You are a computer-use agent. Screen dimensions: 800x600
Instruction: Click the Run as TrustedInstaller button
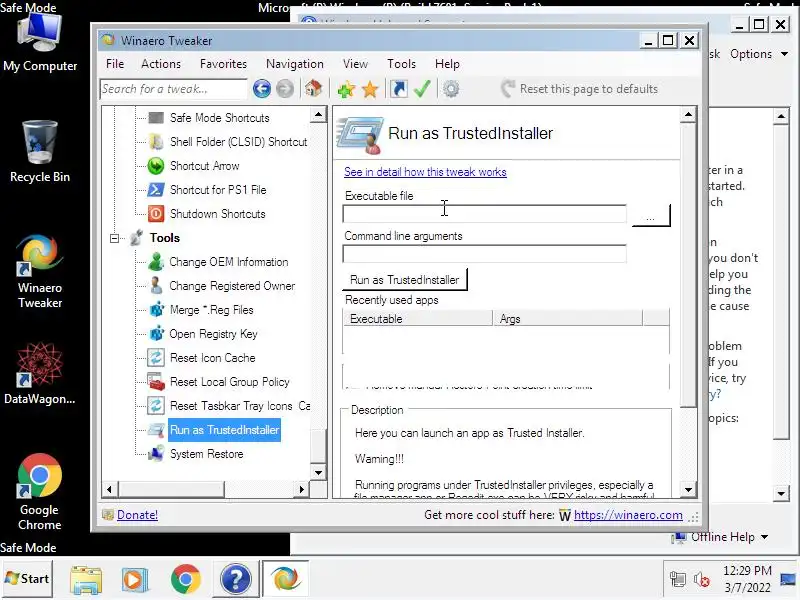tap(405, 280)
